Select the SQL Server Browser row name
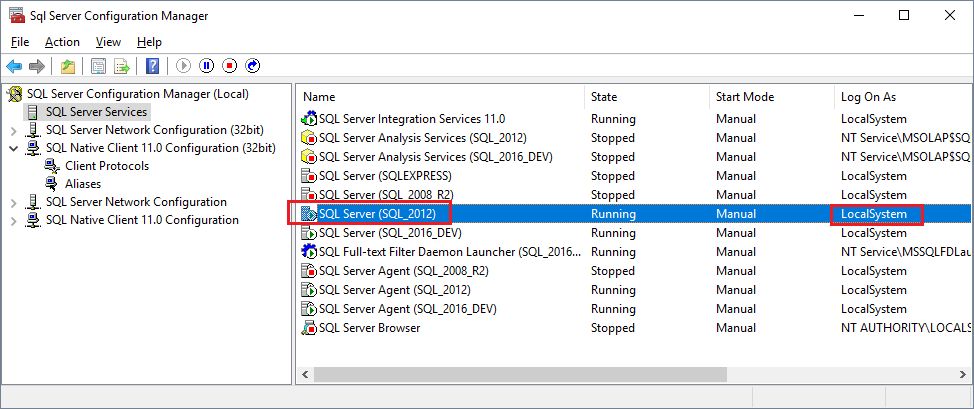The image size is (974, 409). (x=370, y=328)
